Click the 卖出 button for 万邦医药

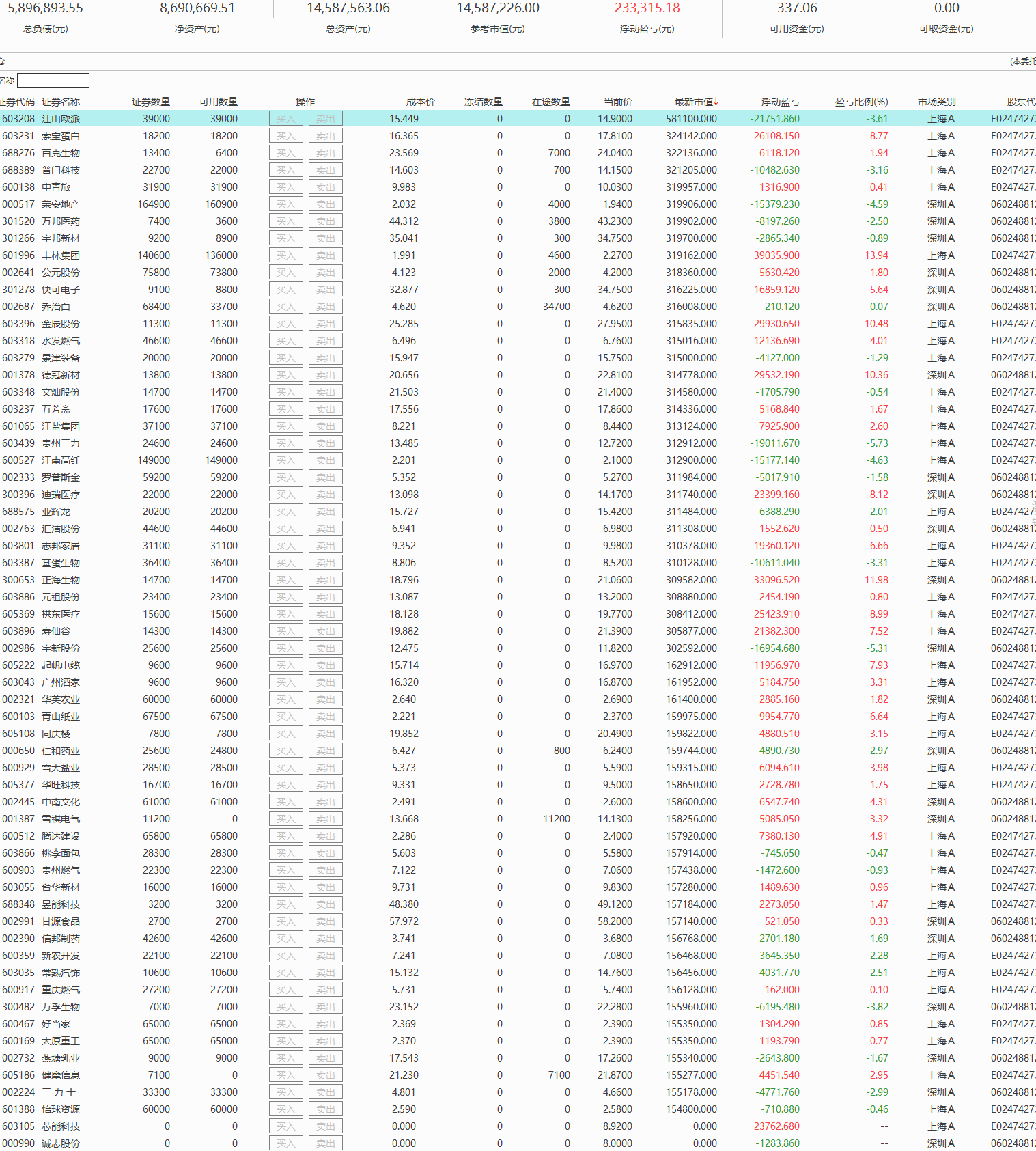pos(326,221)
